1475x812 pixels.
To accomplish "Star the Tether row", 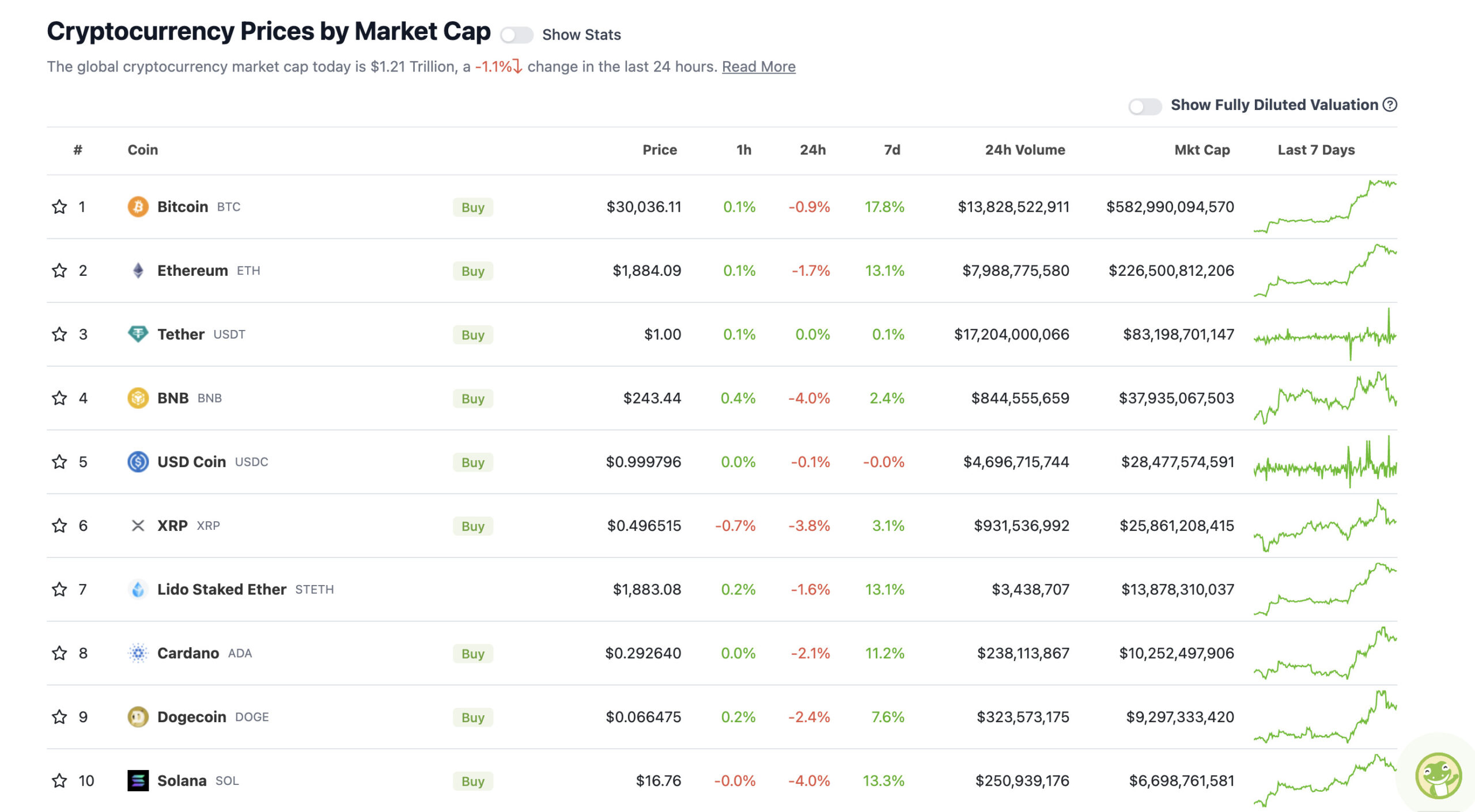I will [x=59, y=335].
